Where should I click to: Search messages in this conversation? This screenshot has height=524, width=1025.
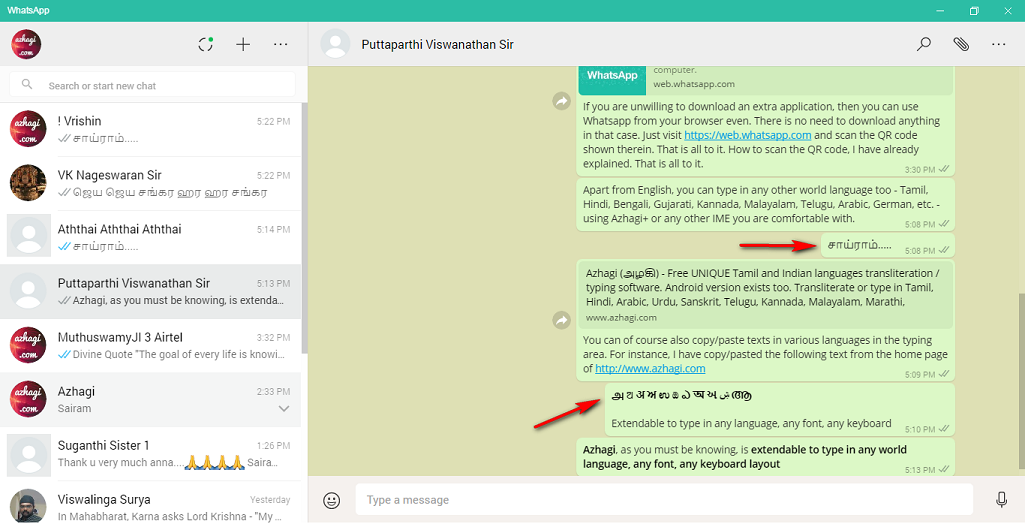(924, 44)
